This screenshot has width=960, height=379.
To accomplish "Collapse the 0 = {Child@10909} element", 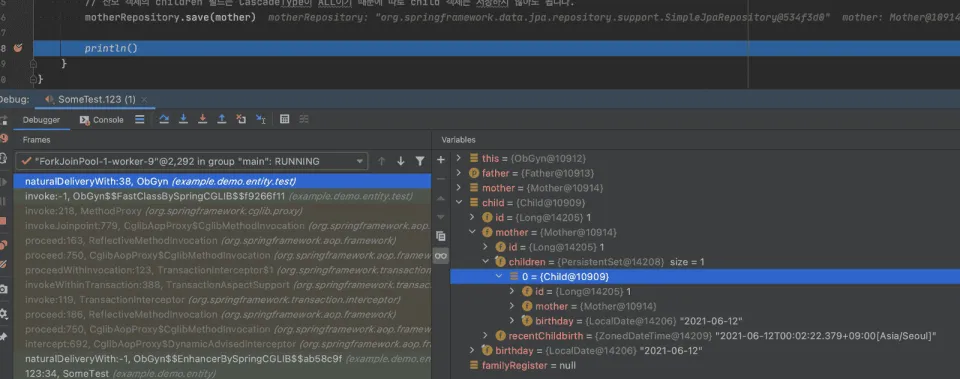I will 498,277.
